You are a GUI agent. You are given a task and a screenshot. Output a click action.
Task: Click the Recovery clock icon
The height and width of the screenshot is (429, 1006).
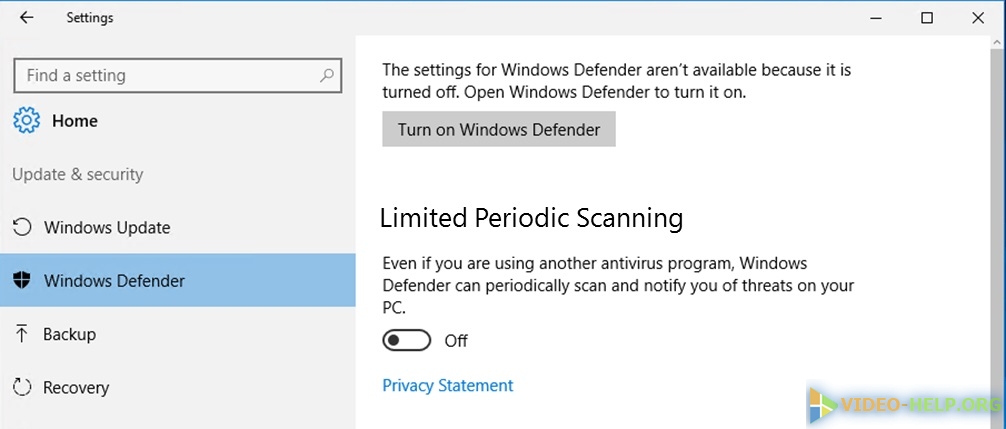[x=22, y=388]
